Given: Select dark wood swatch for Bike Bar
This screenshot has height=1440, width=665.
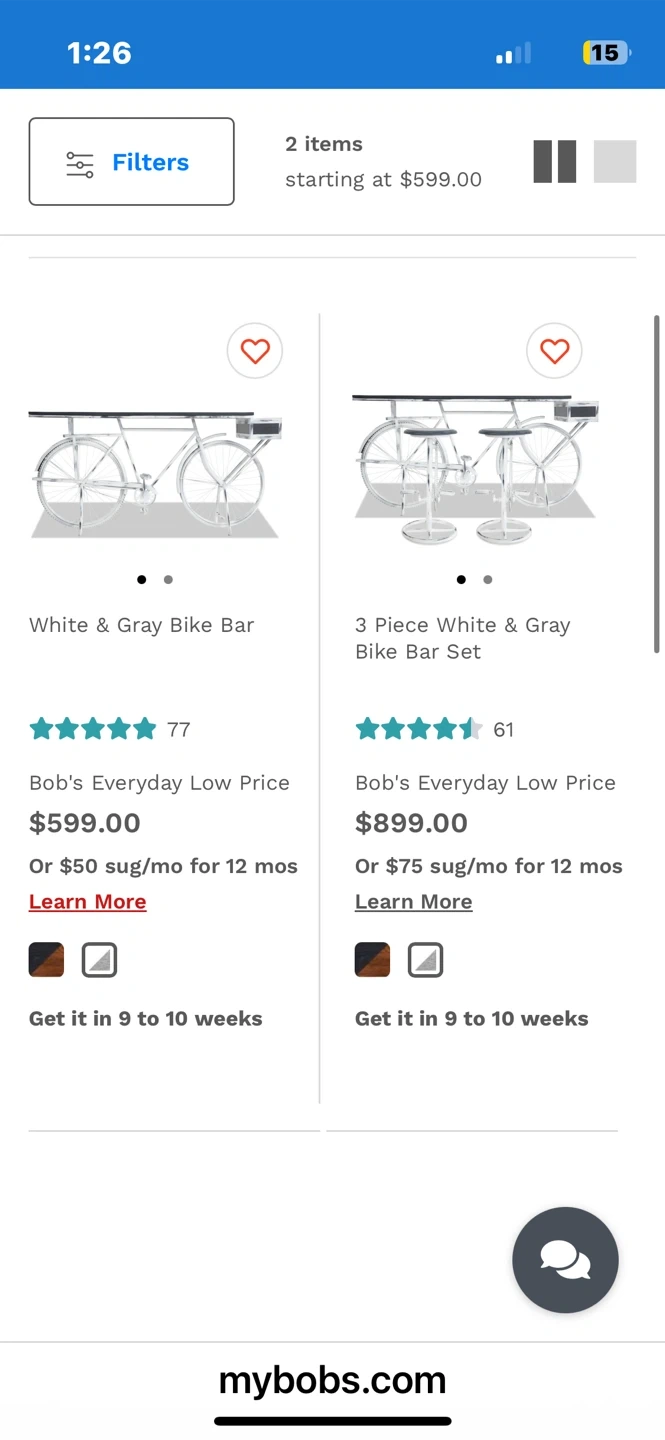Looking at the screenshot, I should click(x=46, y=960).
